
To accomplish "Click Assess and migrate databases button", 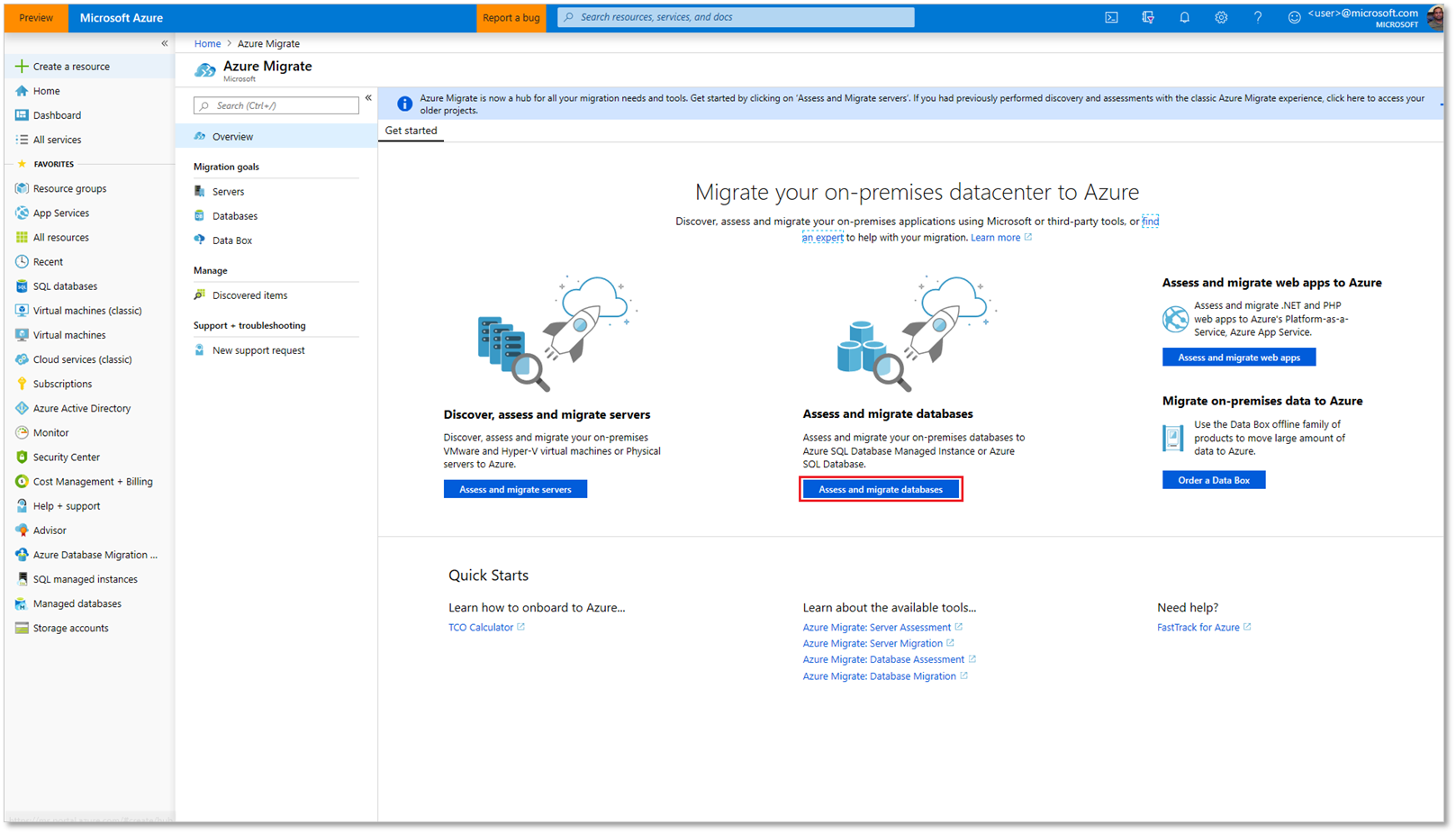I will pyautogui.click(x=881, y=489).
